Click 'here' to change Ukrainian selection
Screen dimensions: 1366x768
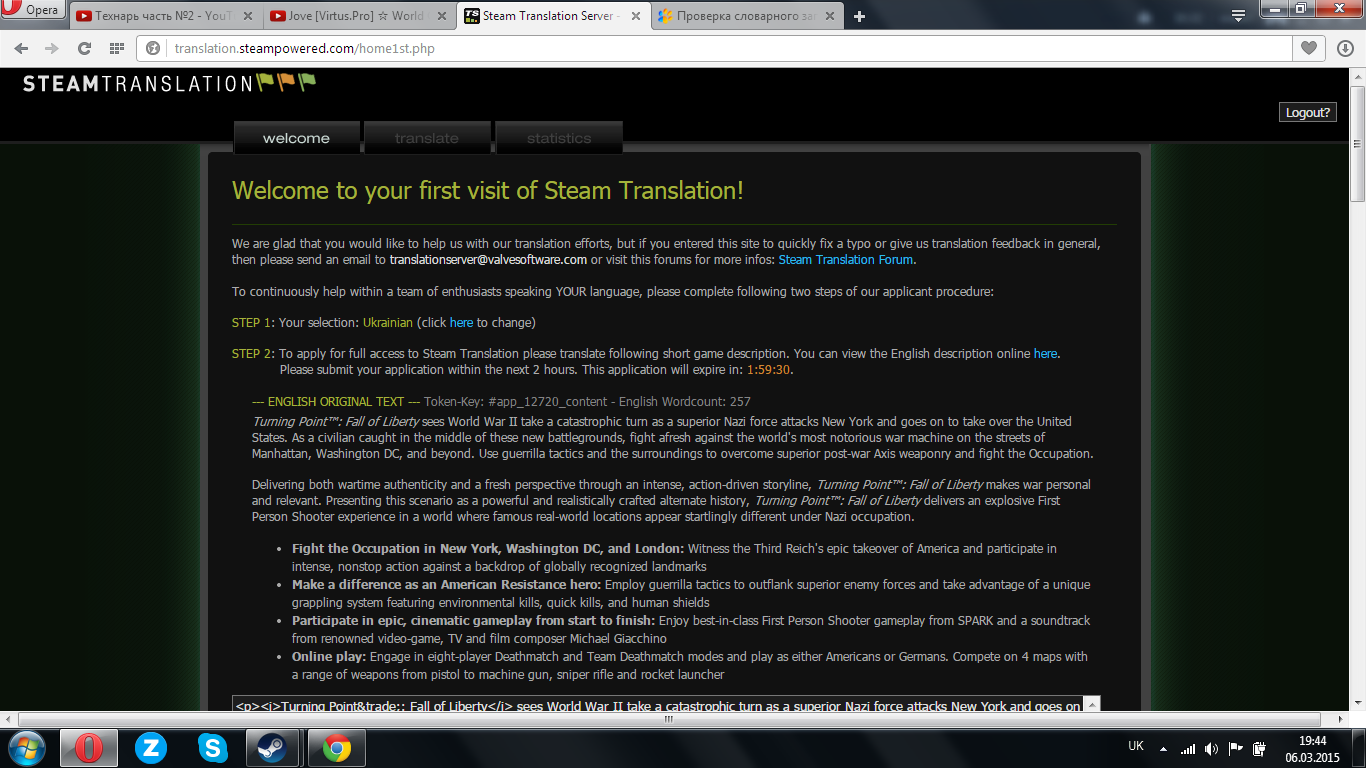click(x=461, y=323)
